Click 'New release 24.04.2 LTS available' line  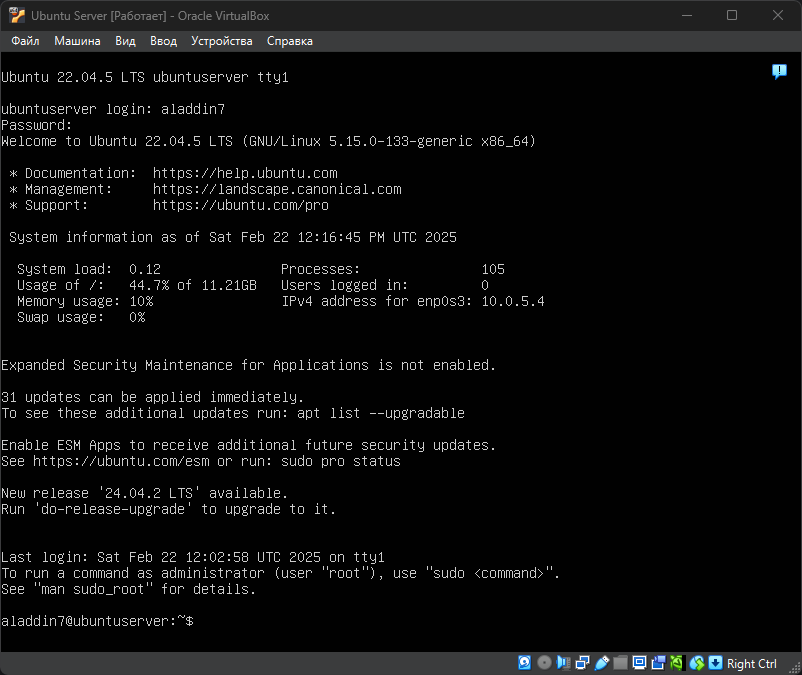(x=145, y=493)
